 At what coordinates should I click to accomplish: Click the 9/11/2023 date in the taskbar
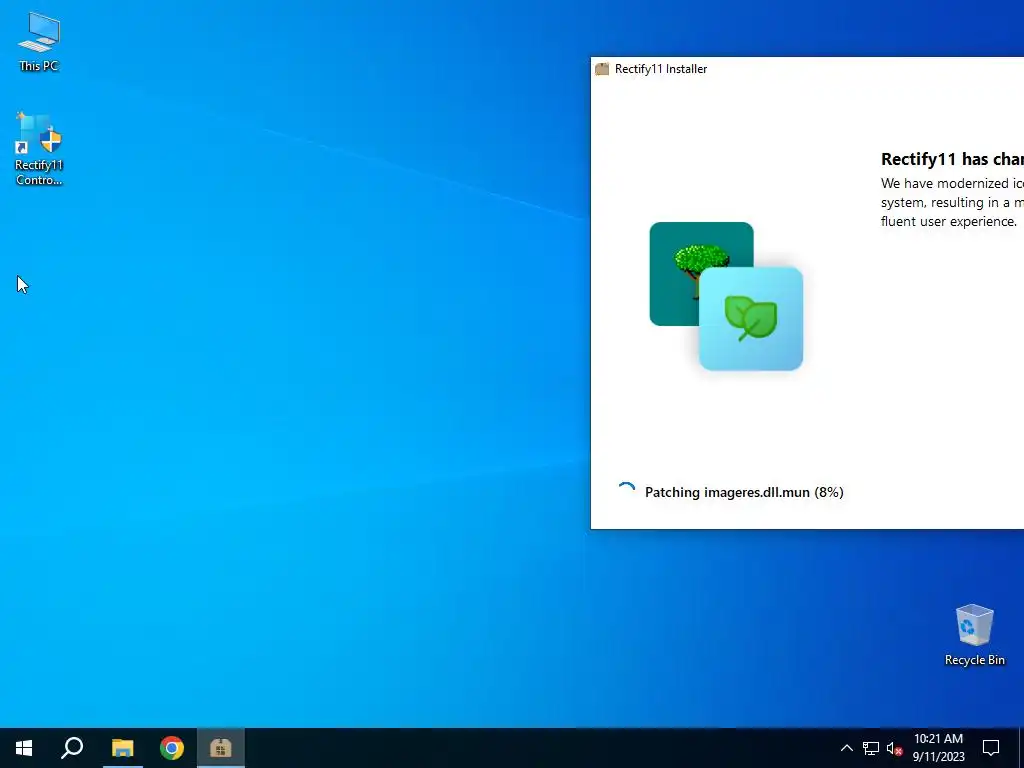[x=938, y=757]
